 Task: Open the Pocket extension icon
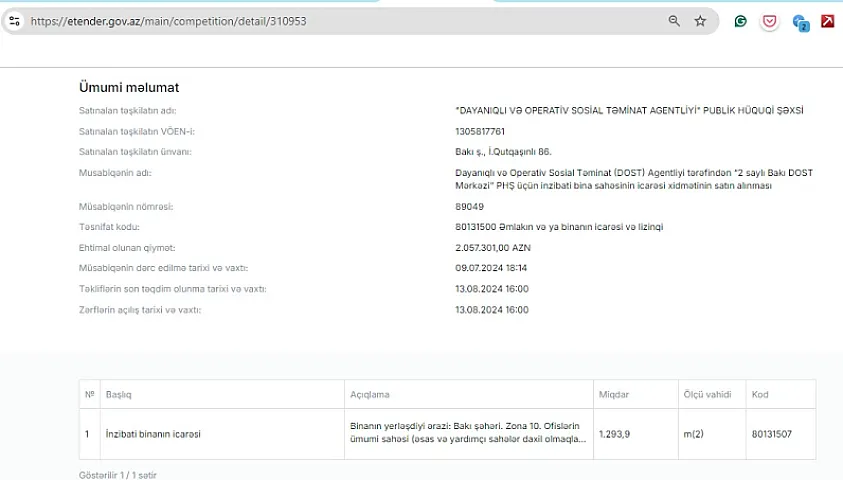tap(769, 21)
